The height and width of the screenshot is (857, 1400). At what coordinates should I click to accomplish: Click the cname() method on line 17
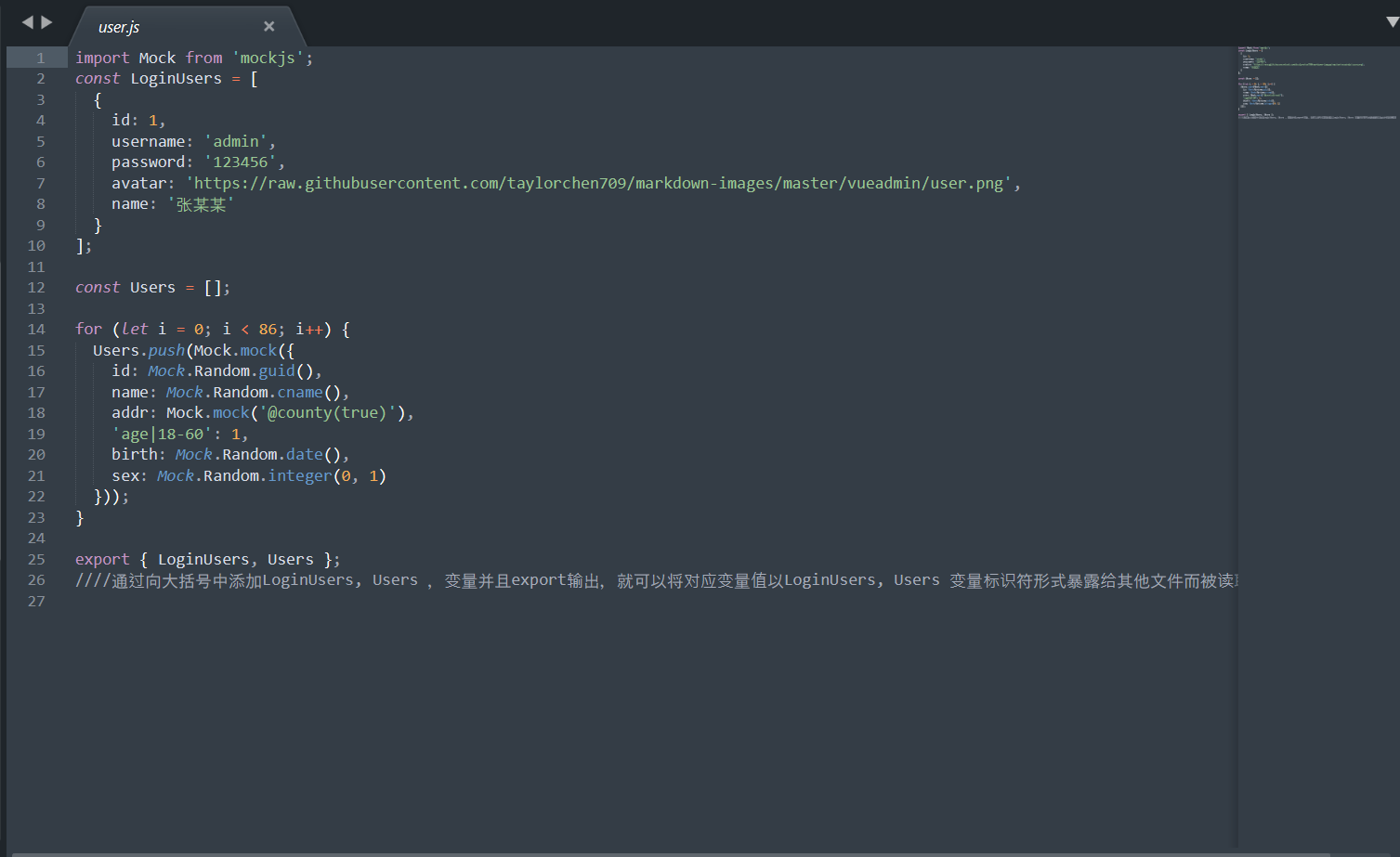coord(299,392)
